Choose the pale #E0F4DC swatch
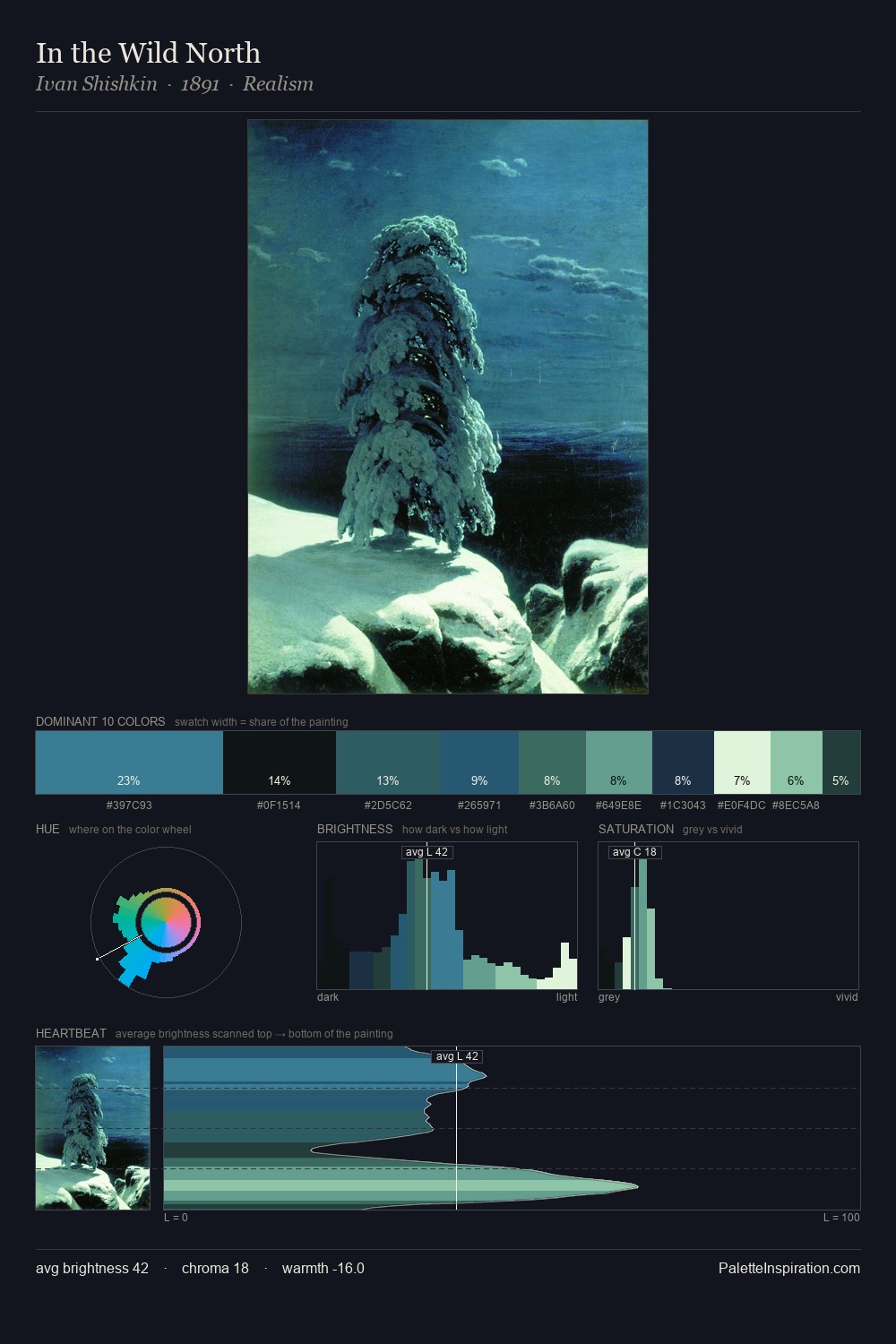This screenshot has width=896, height=1344. pyautogui.click(x=742, y=762)
